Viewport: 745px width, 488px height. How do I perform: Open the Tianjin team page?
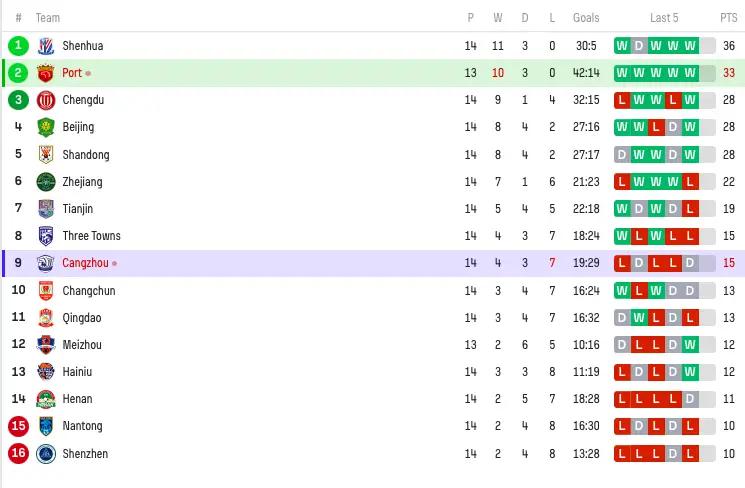(78, 209)
